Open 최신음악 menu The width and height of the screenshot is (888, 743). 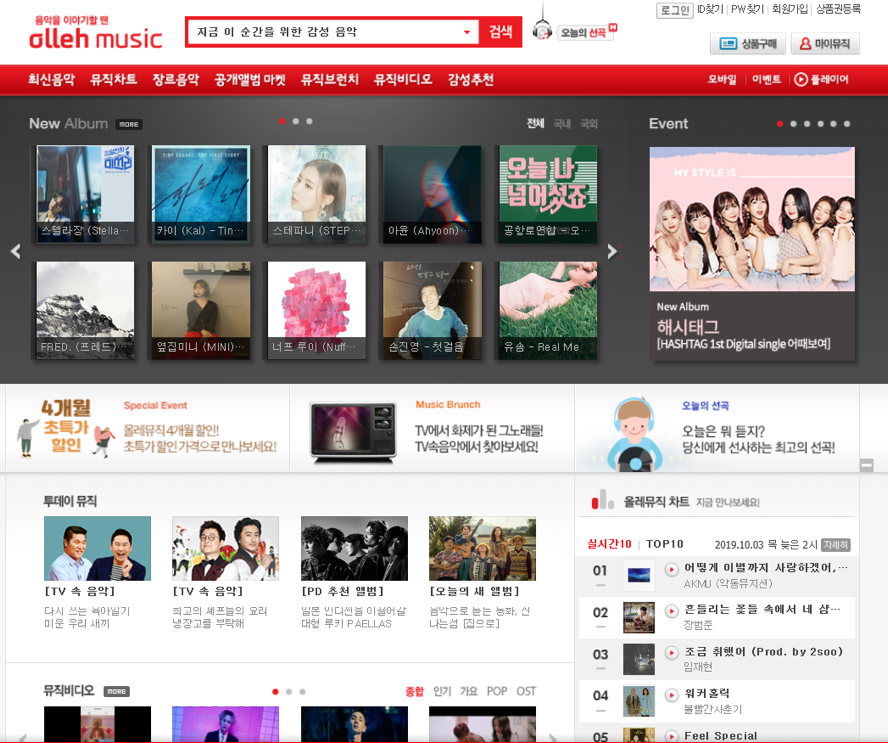pos(52,79)
